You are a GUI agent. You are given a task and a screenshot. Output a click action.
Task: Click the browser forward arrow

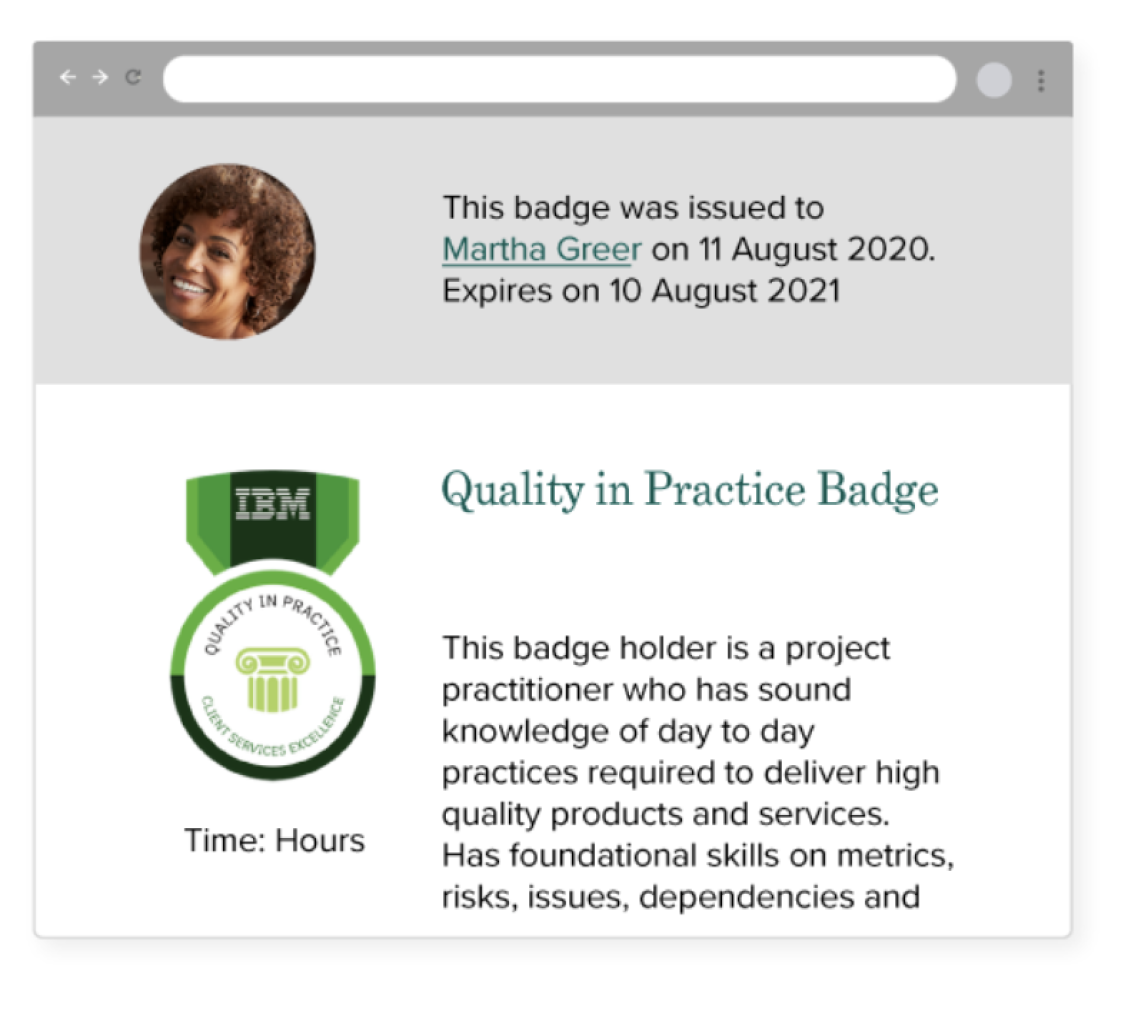pos(100,77)
